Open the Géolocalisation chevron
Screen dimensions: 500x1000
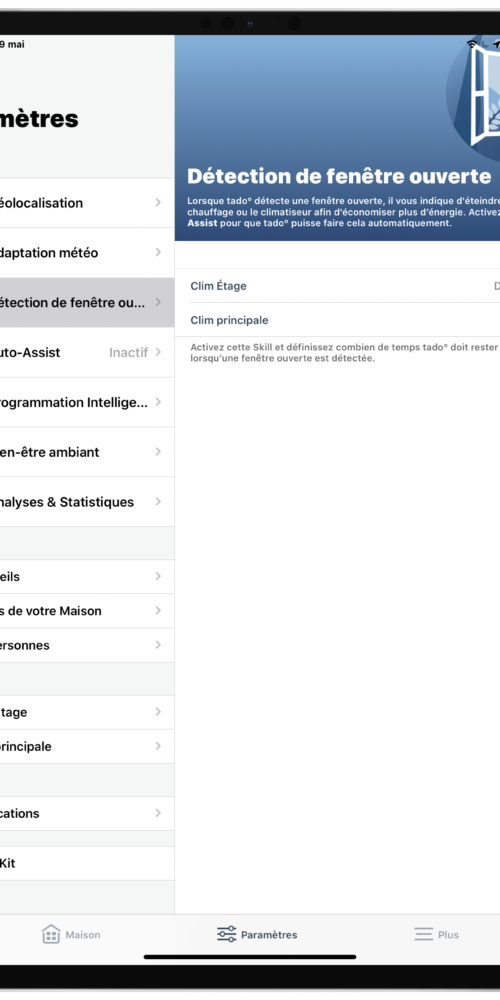tap(158, 203)
